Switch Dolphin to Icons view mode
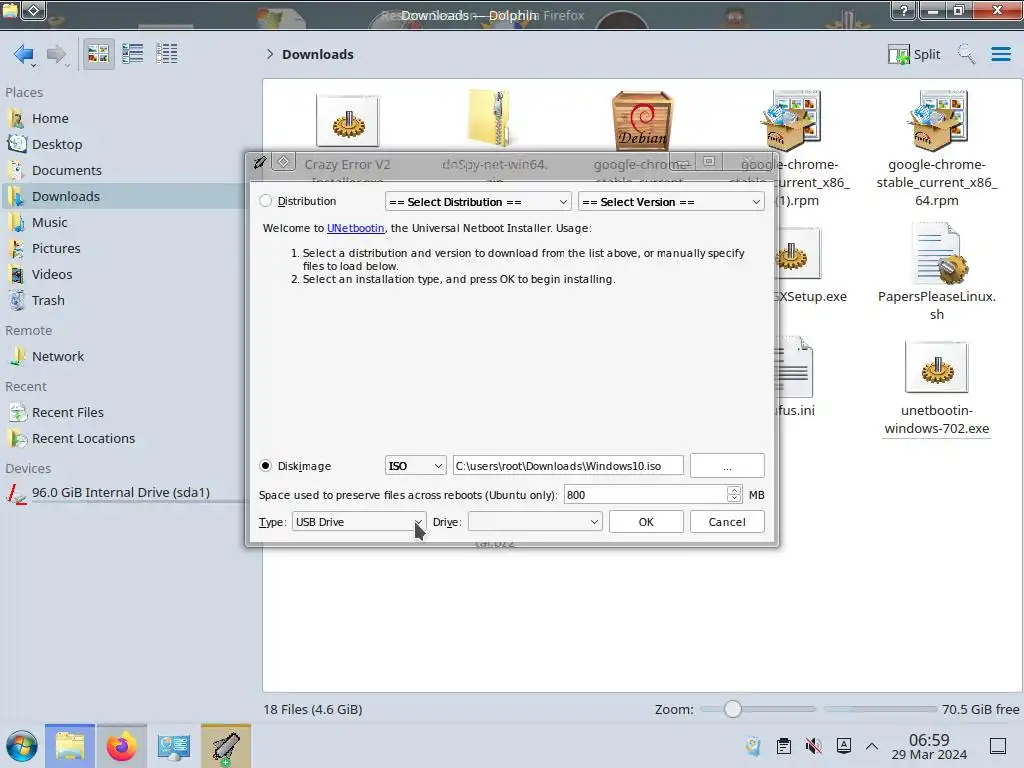Screen dimensions: 1024x768 point(98,54)
